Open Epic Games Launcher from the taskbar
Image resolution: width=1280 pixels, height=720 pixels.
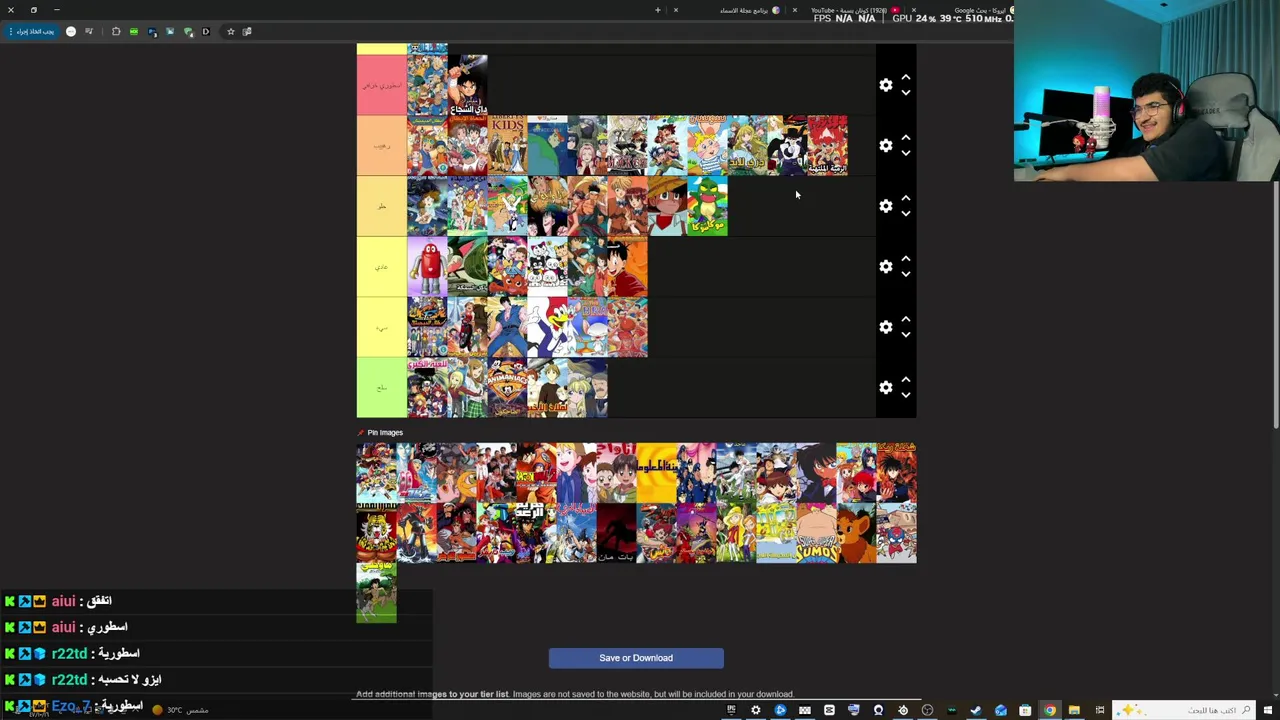tap(731, 710)
